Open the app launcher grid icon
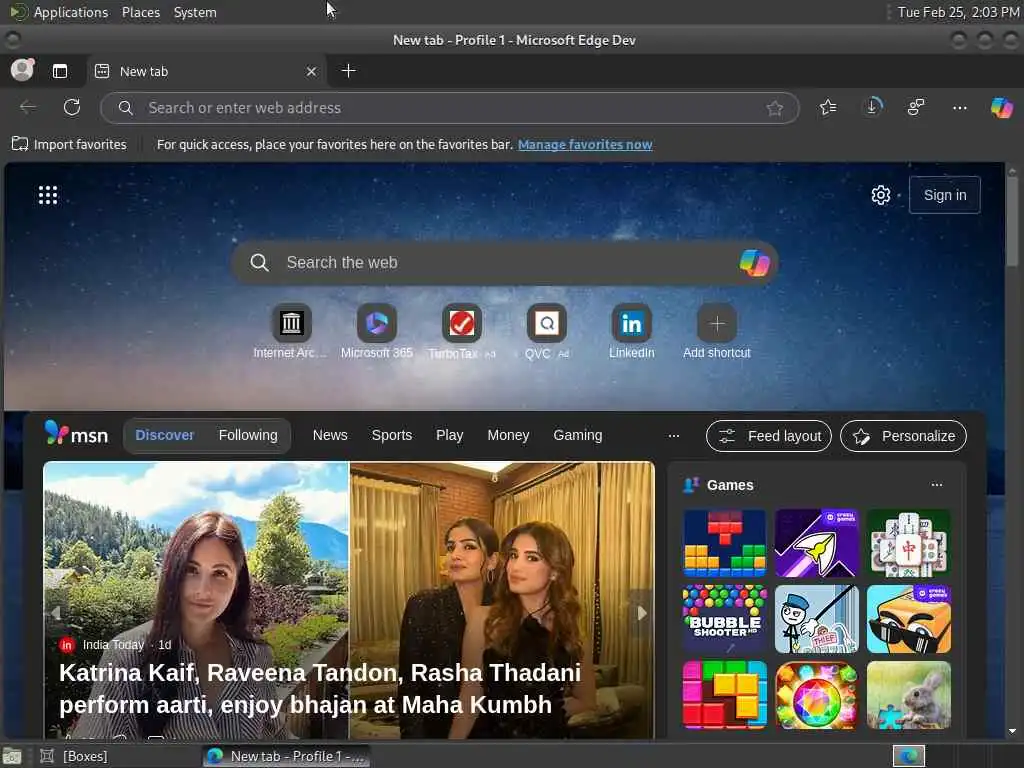Image resolution: width=1024 pixels, height=768 pixels. (x=48, y=195)
